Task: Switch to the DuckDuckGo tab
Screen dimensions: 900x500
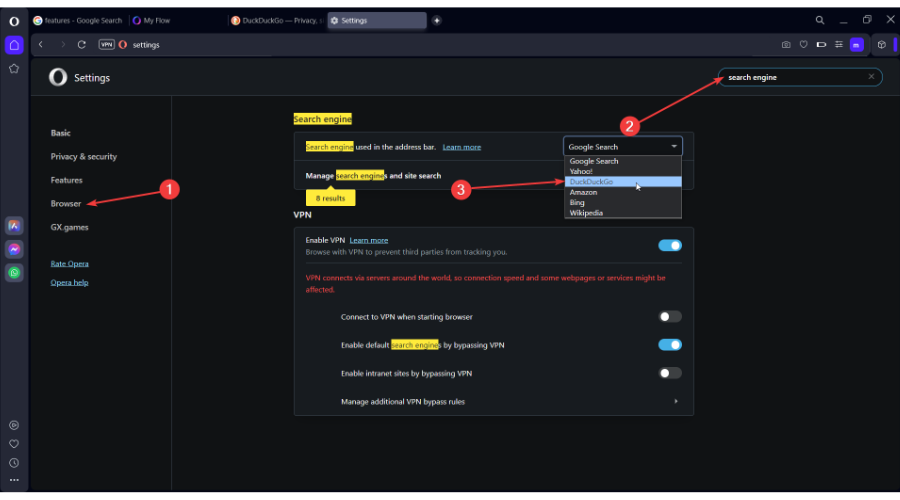Action: click(277, 21)
